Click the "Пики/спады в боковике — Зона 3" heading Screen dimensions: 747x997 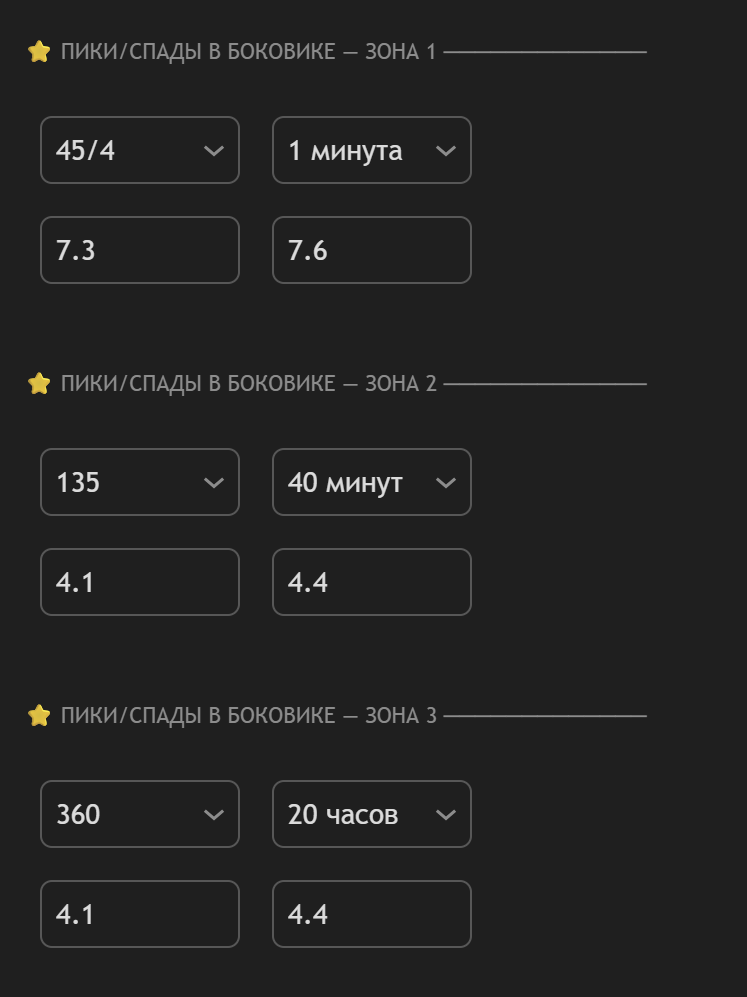(248, 716)
